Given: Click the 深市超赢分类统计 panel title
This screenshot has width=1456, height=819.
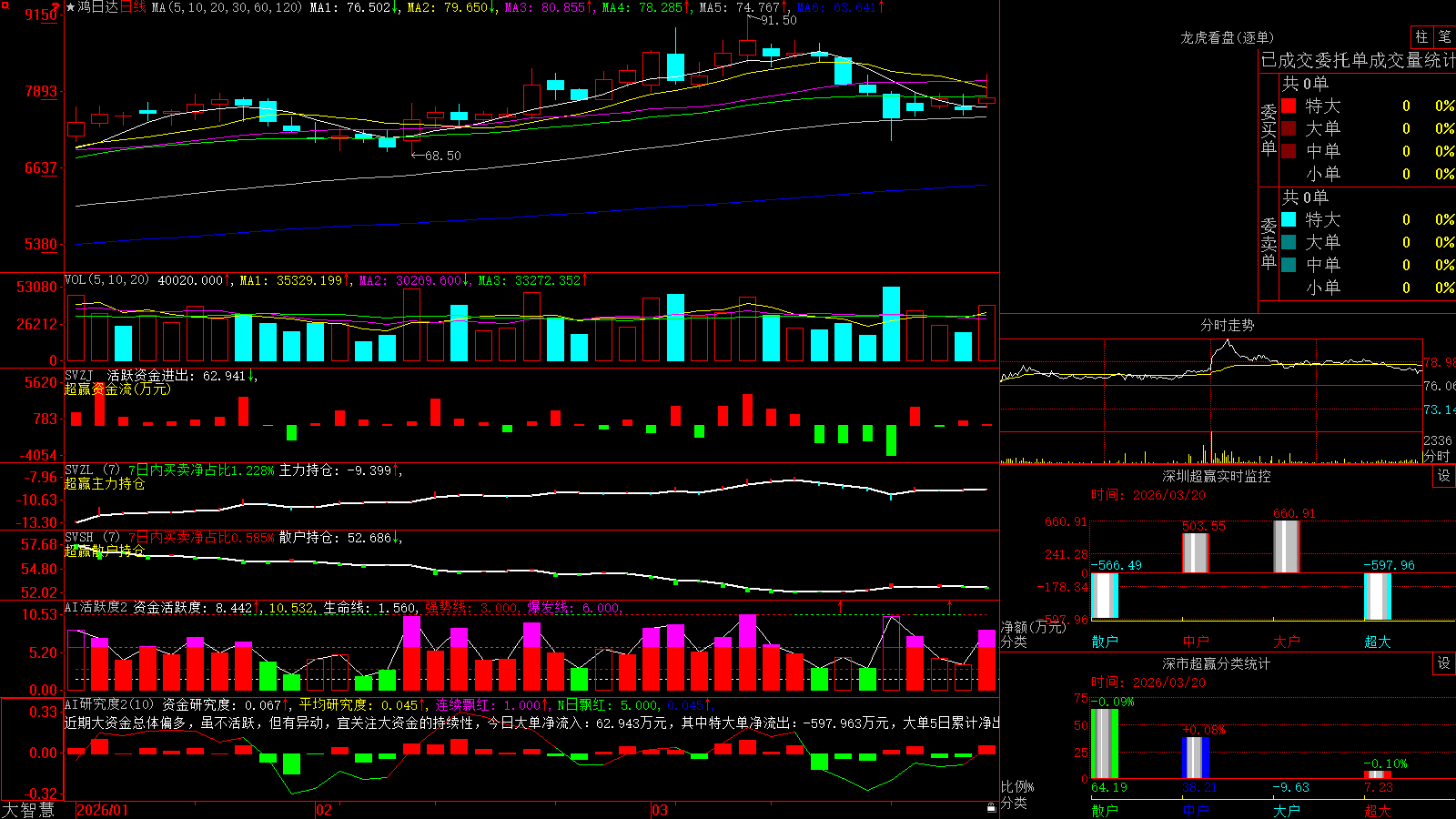Looking at the screenshot, I should pos(1216,663).
